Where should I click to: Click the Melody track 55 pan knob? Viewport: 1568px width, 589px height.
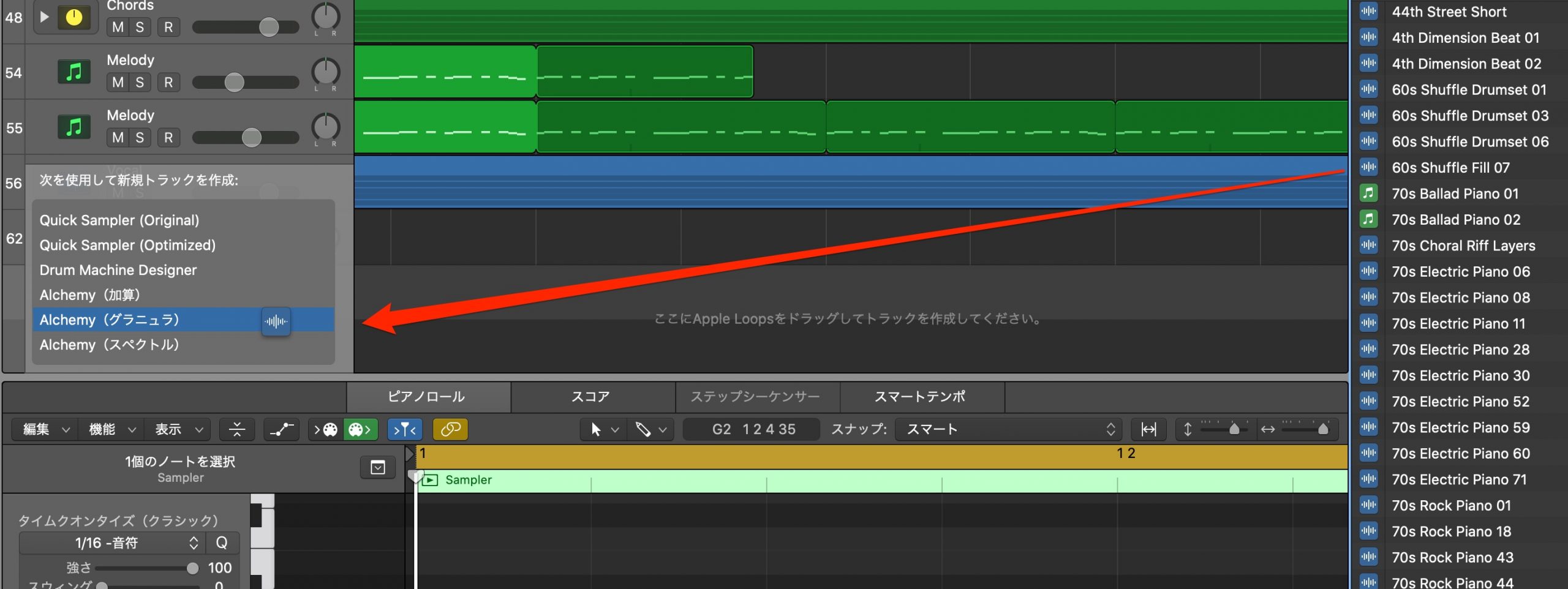click(326, 126)
